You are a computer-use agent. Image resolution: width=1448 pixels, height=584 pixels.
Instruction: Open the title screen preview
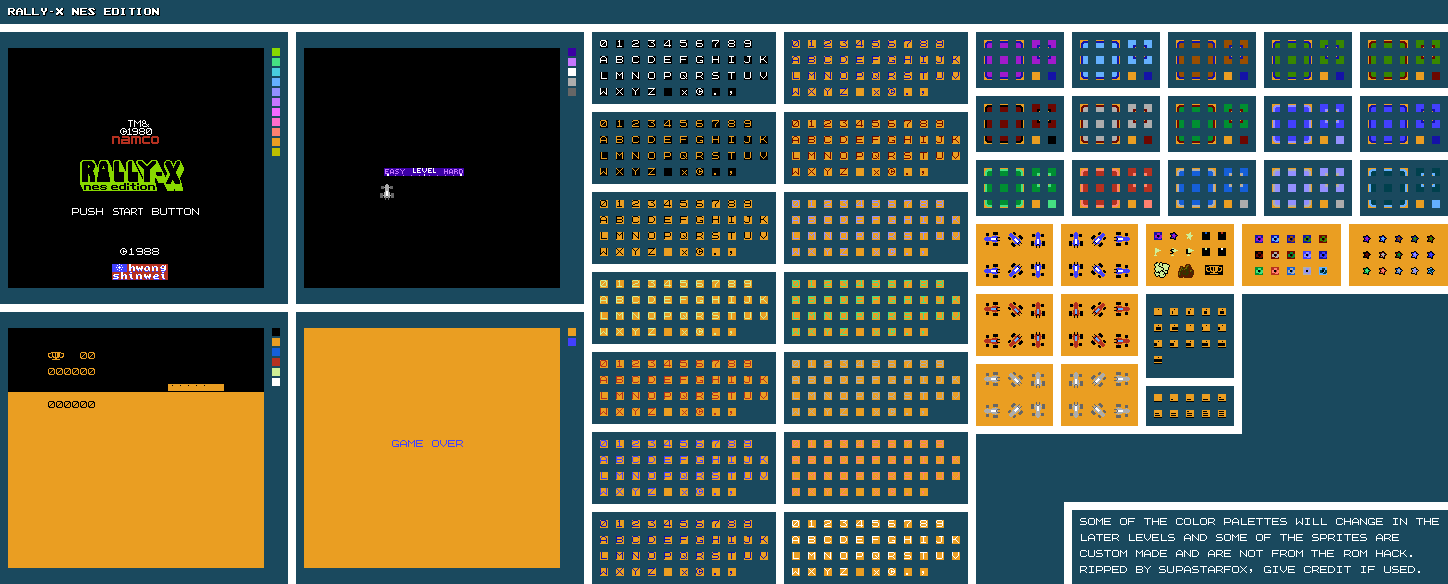pos(136,168)
